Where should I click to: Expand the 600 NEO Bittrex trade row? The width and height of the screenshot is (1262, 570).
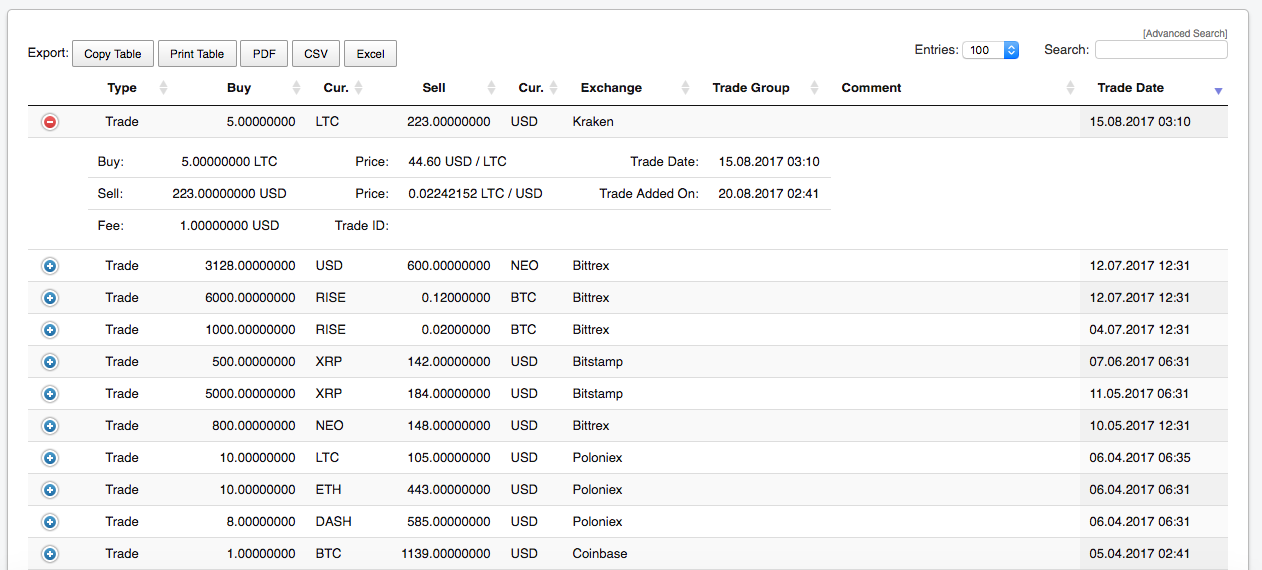tap(50, 266)
